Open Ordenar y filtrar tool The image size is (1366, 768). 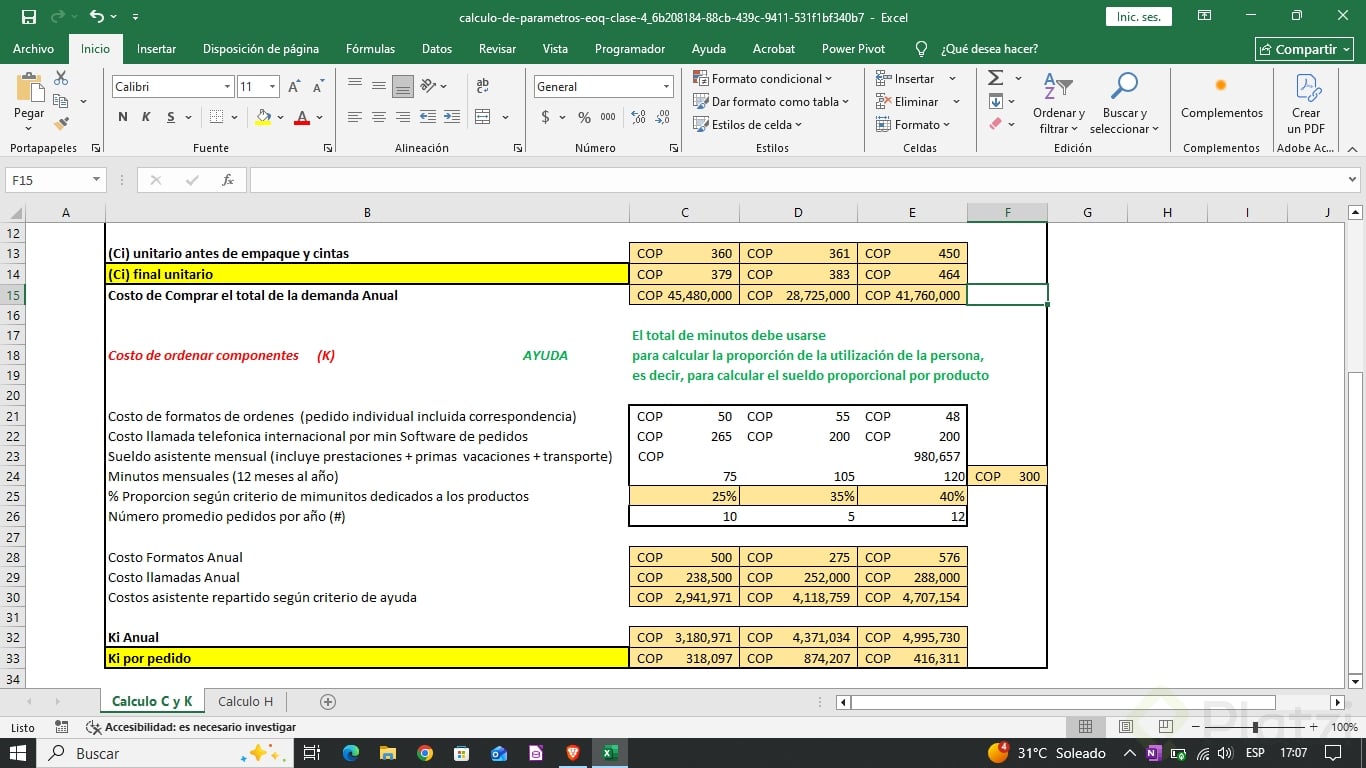coord(1058,102)
